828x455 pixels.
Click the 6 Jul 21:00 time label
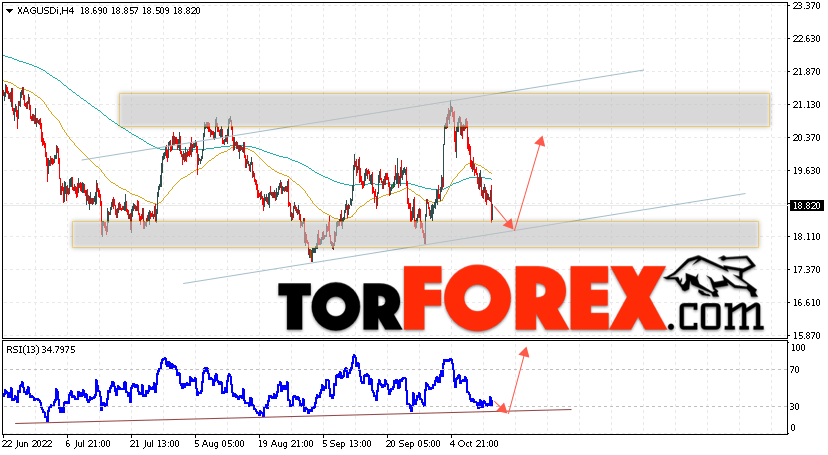pyautogui.click(x=88, y=443)
